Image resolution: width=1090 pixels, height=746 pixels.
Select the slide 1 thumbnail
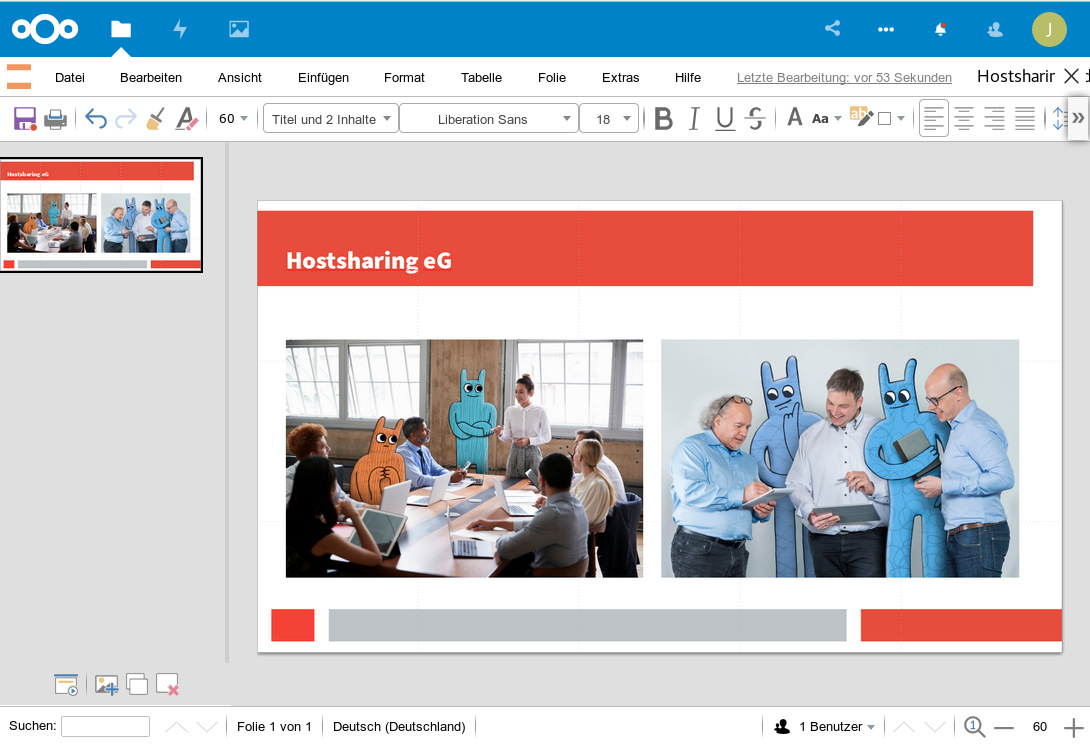101,215
